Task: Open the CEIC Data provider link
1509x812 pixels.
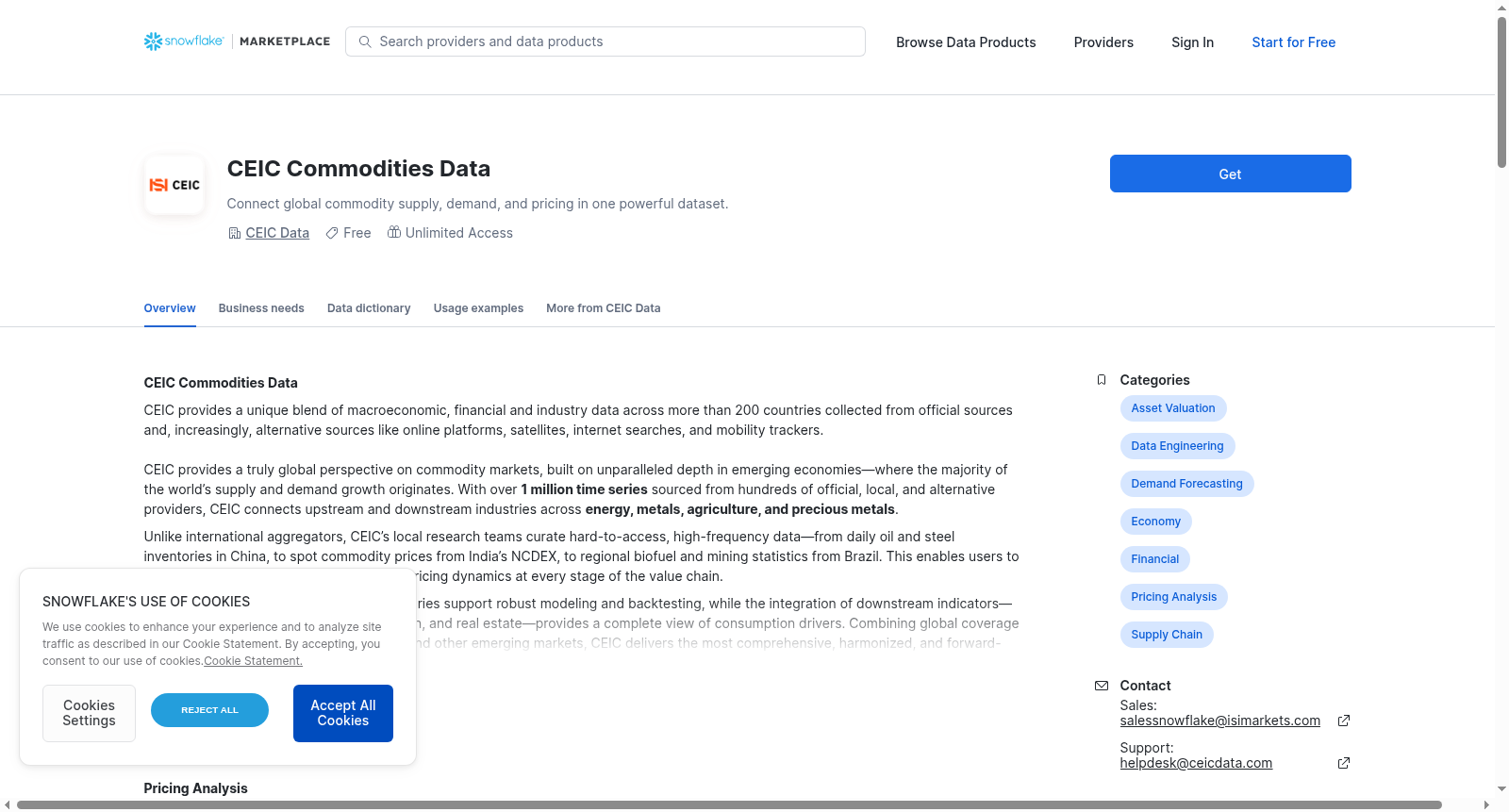Action: [x=277, y=233]
